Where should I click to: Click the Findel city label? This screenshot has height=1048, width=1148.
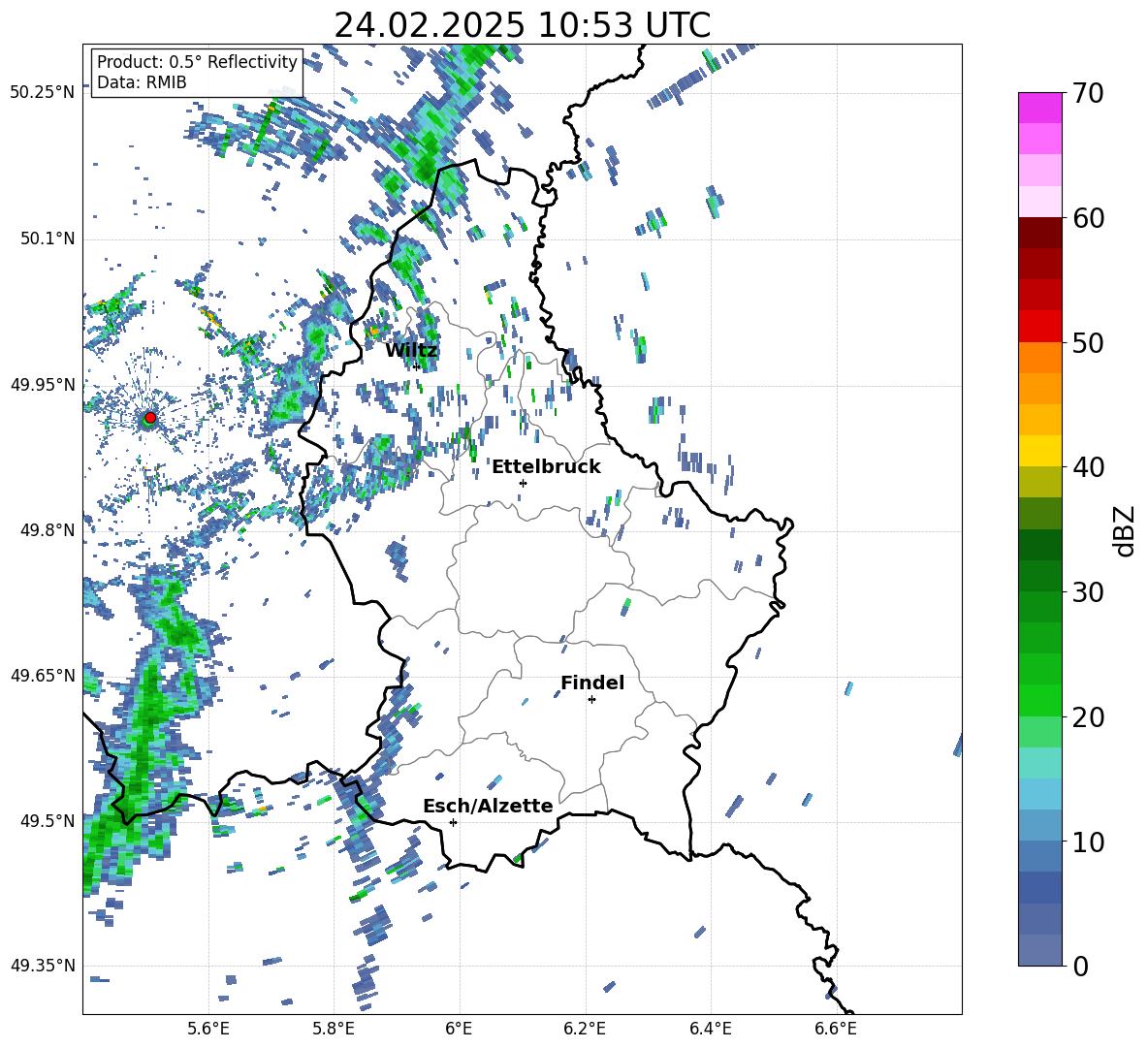pyautogui.click(x=592, y=683)
